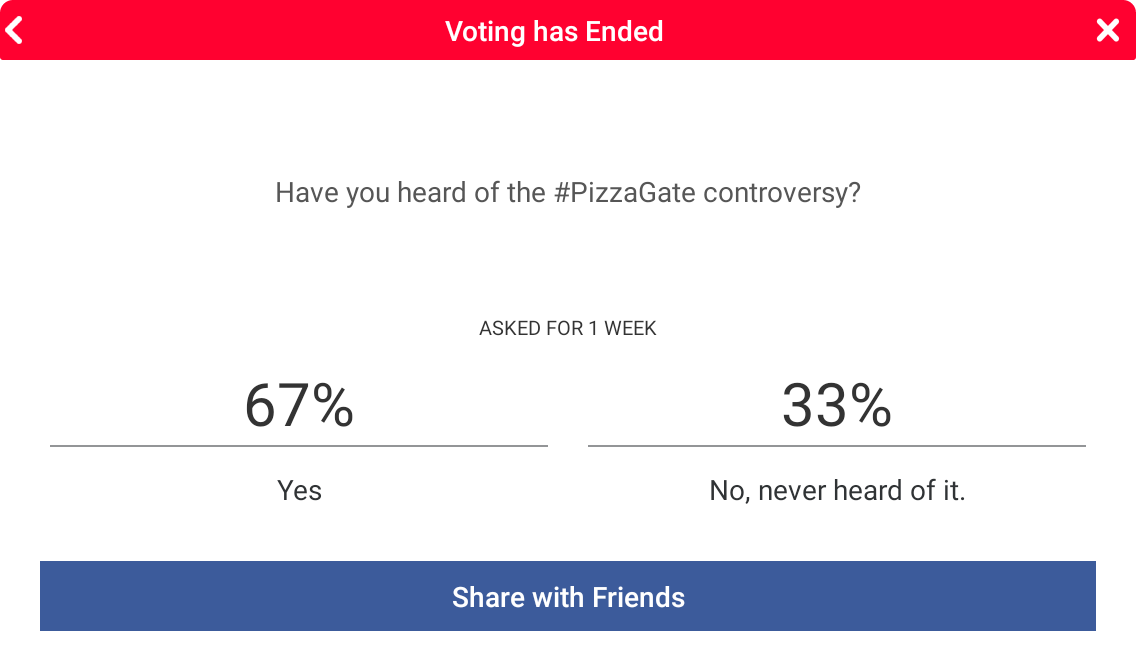This screenshot has width=1136, height=671.
Task: Click the word 'Friends' on the blue button
Action: pyautogui.click(x=638, y=597)
